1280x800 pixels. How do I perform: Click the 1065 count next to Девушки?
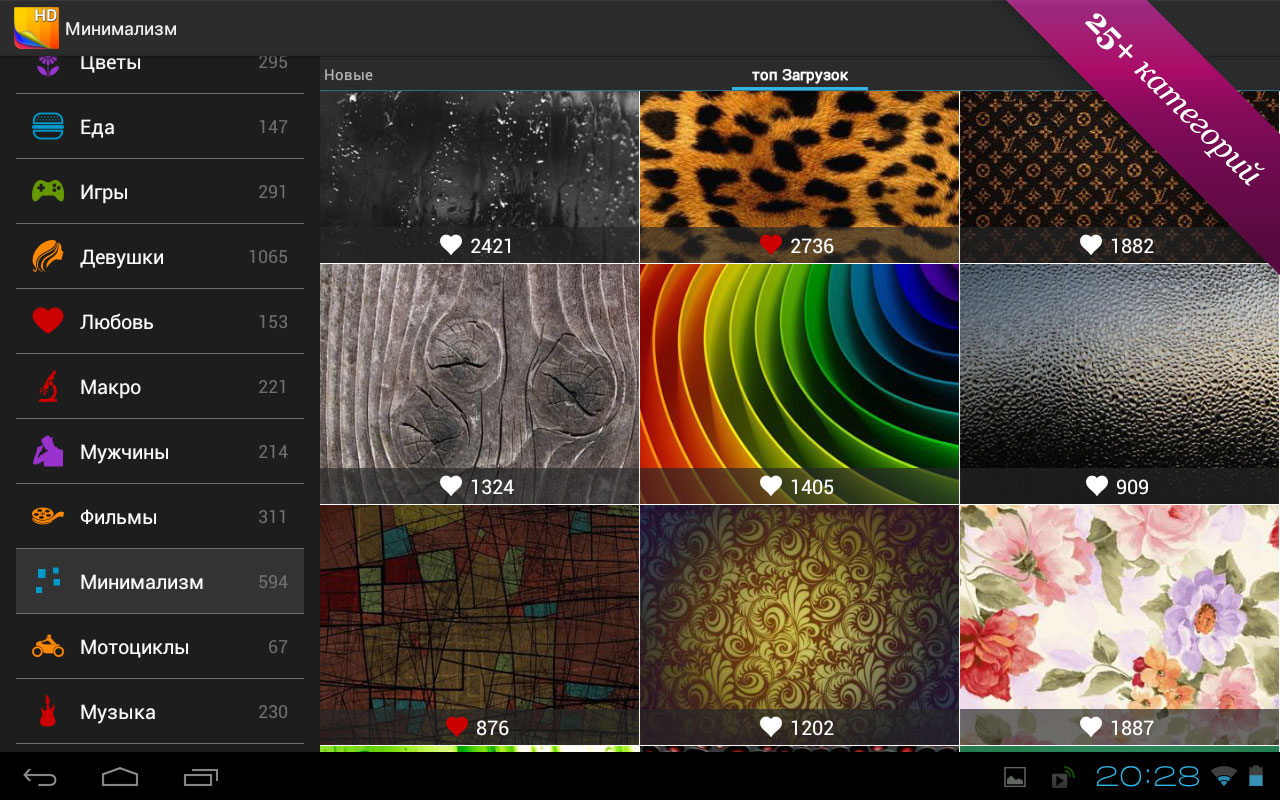click(268, 257)
